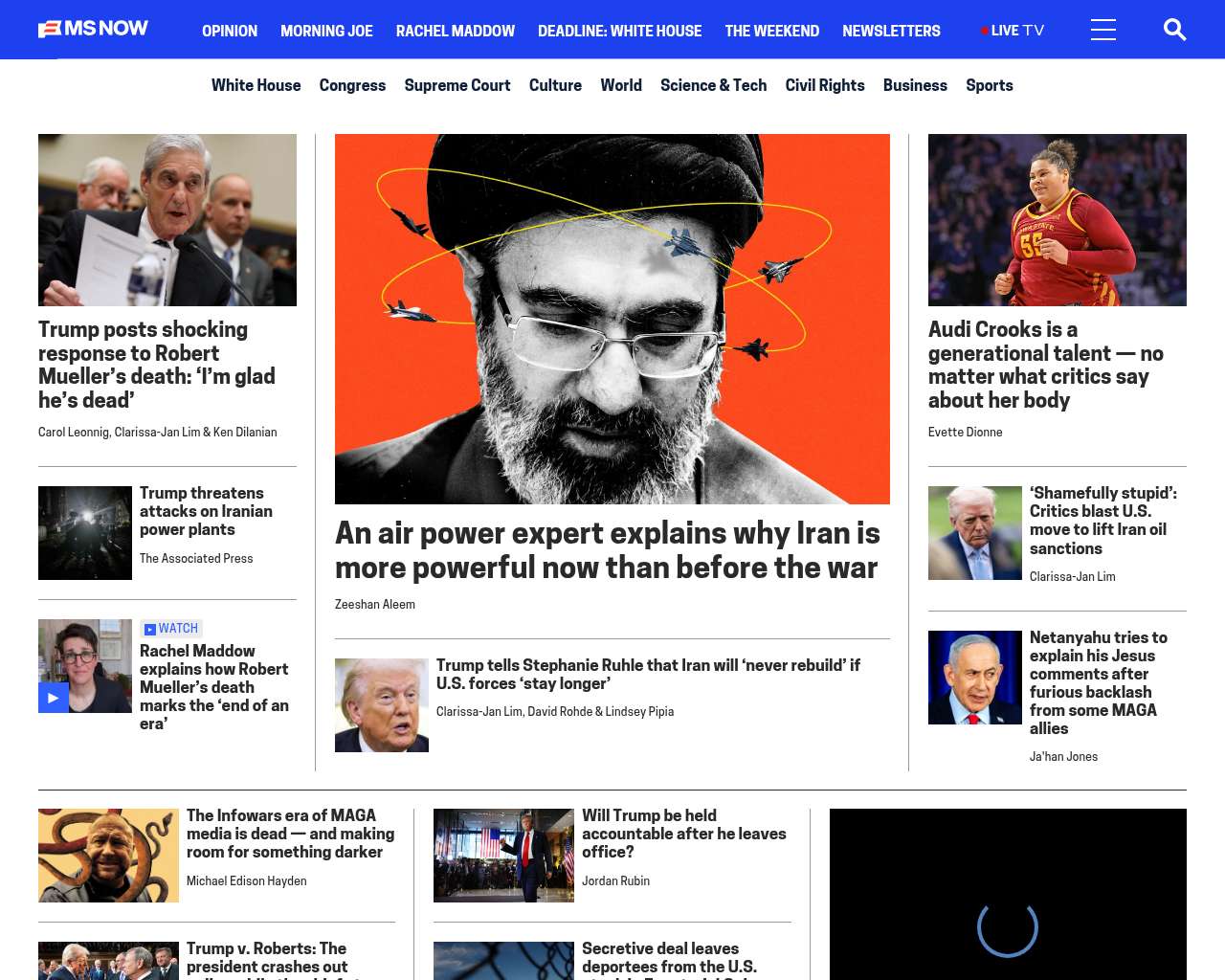
Task: Open the Trump close-up thumbnail beside Ruhle story
Action: pyautogui.click(x=382, y=705)
